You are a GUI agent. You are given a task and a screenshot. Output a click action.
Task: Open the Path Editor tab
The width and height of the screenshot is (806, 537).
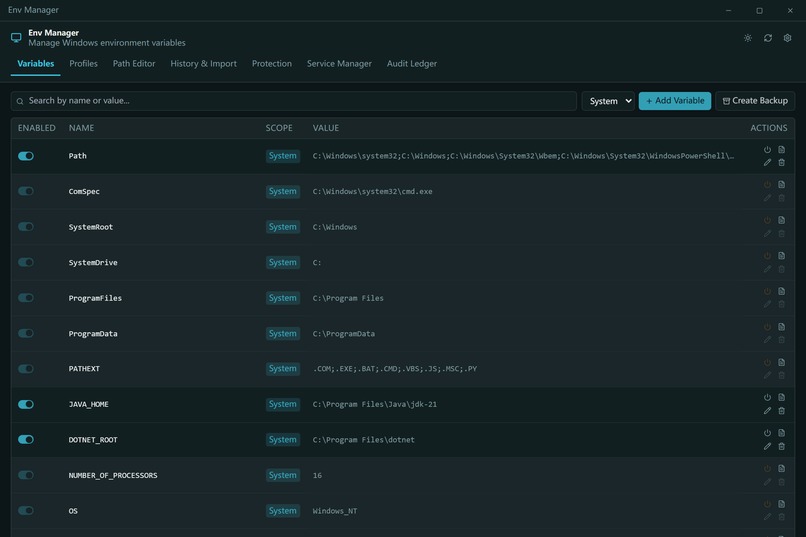(134, 64)
